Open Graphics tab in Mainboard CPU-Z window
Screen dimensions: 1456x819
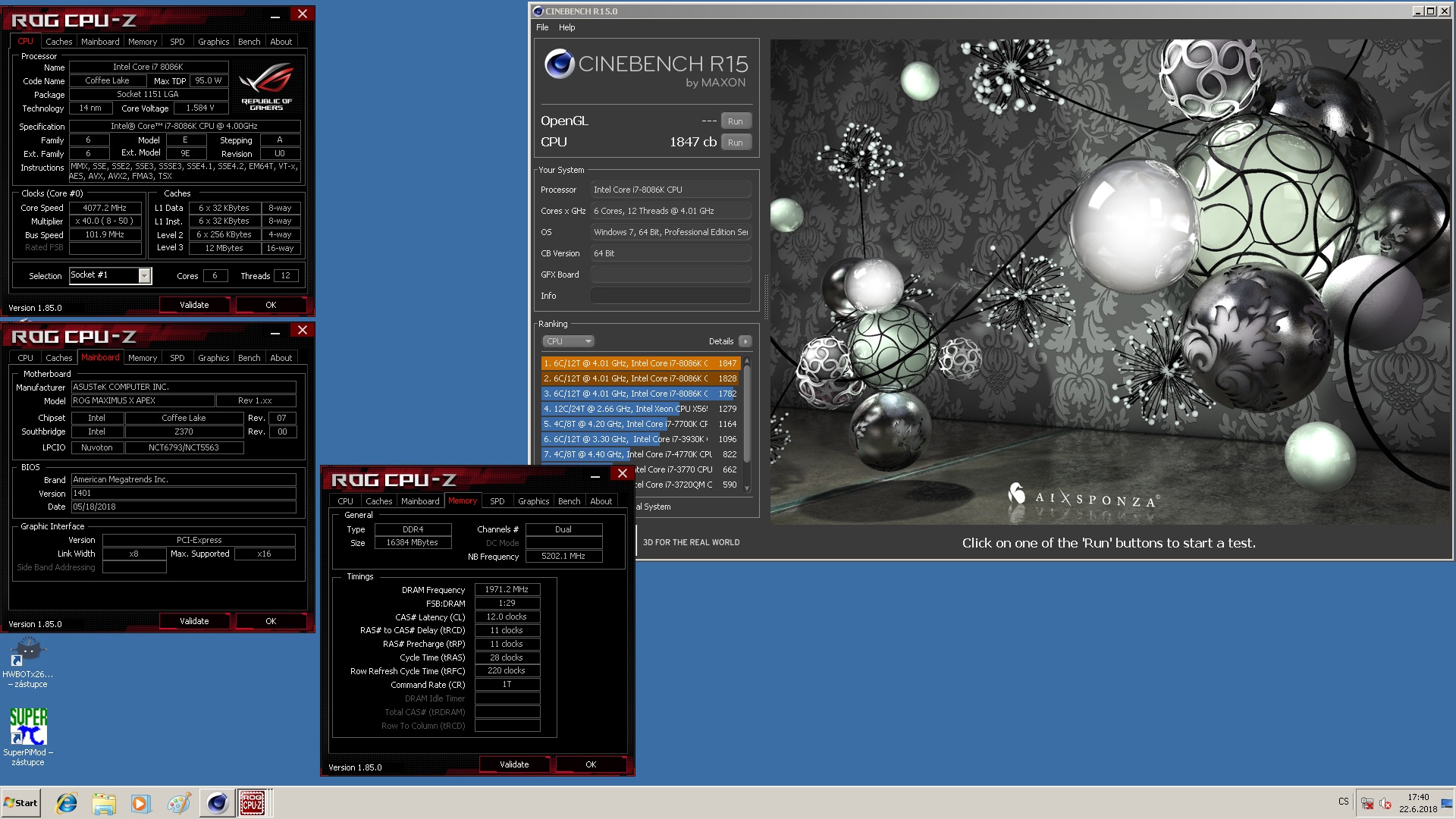coord(213,358)
